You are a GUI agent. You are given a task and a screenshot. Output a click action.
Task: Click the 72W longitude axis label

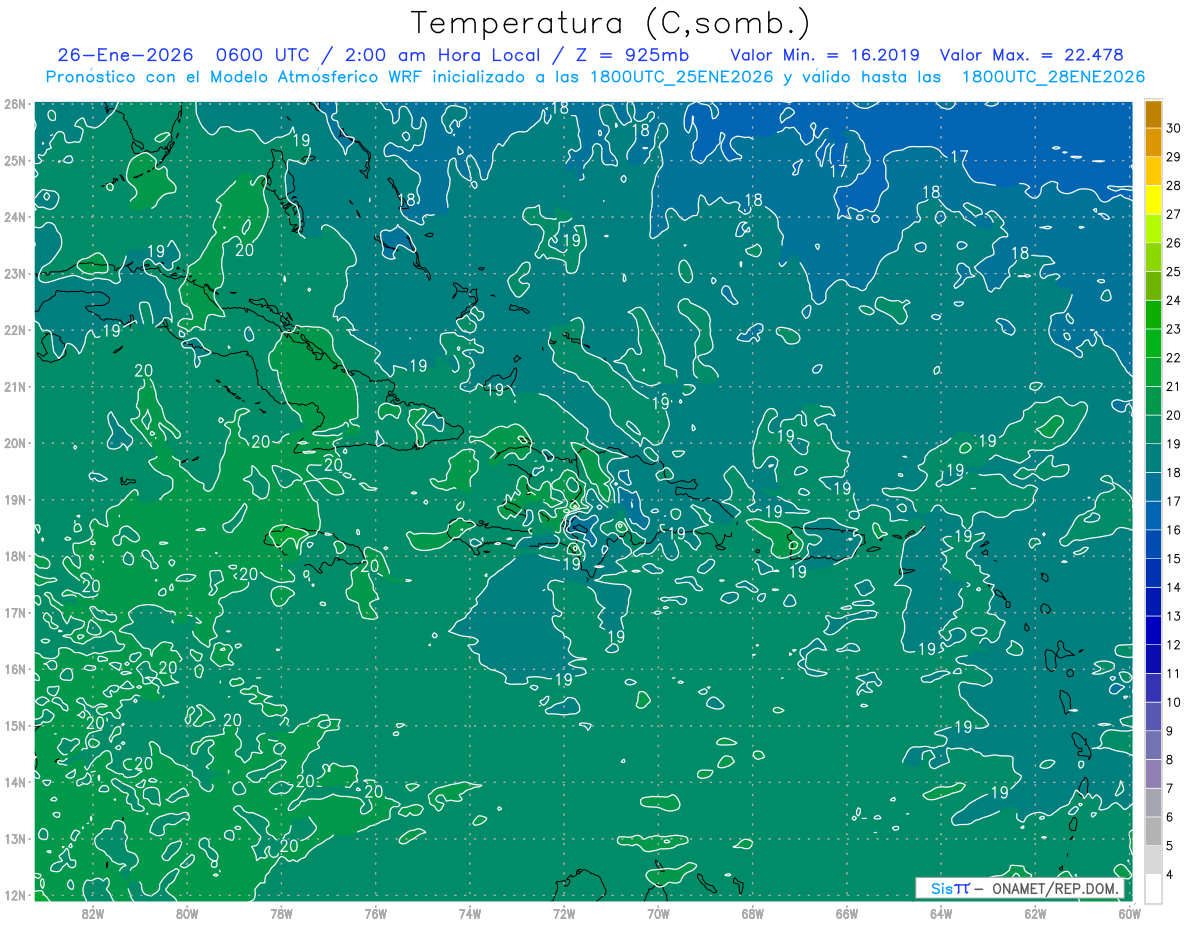coord(564,913)
